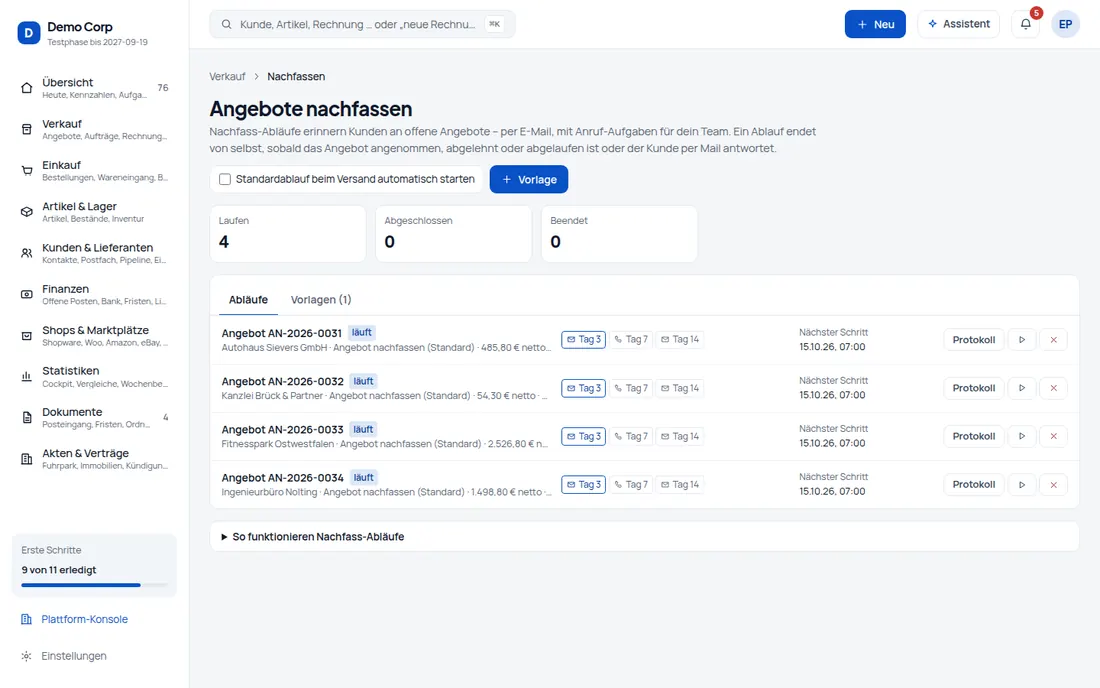Click the Abgeschlossen 0 stat card

pyautogui.click(x=453, y=234)
